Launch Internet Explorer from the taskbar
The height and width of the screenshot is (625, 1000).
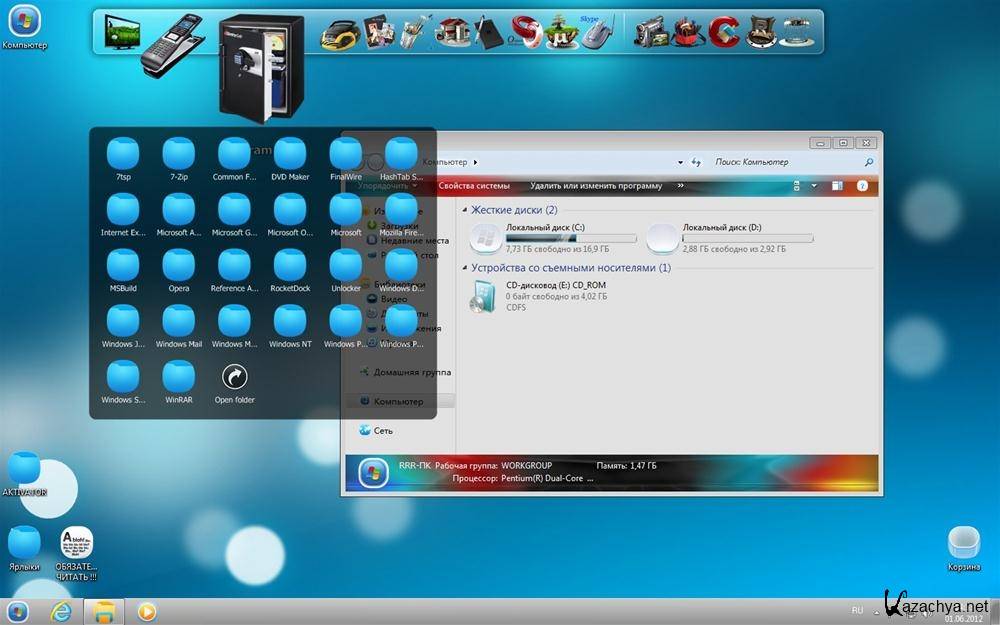(60, 610)
